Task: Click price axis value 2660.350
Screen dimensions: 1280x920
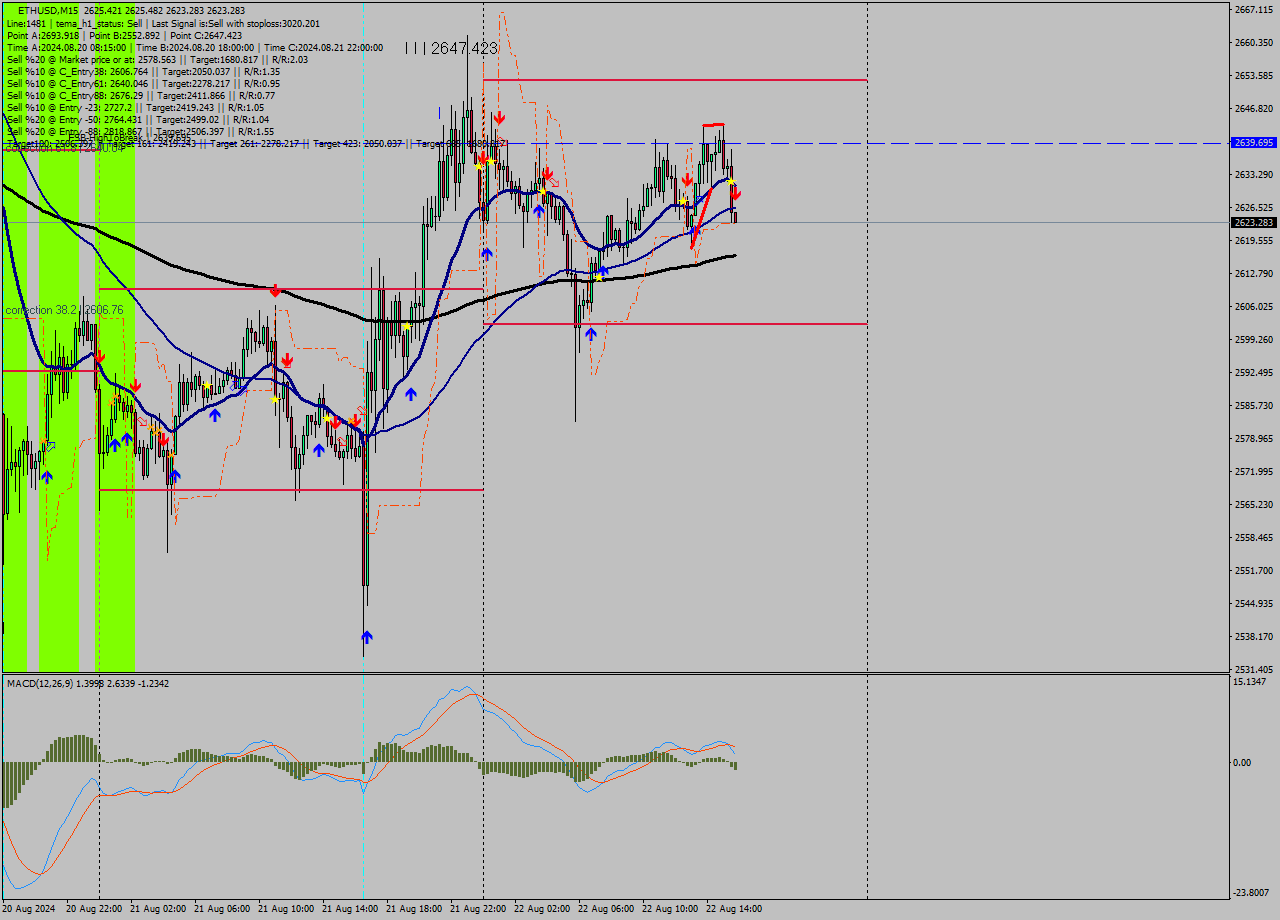Action: pyautogui.click(x=1253, y=43)
